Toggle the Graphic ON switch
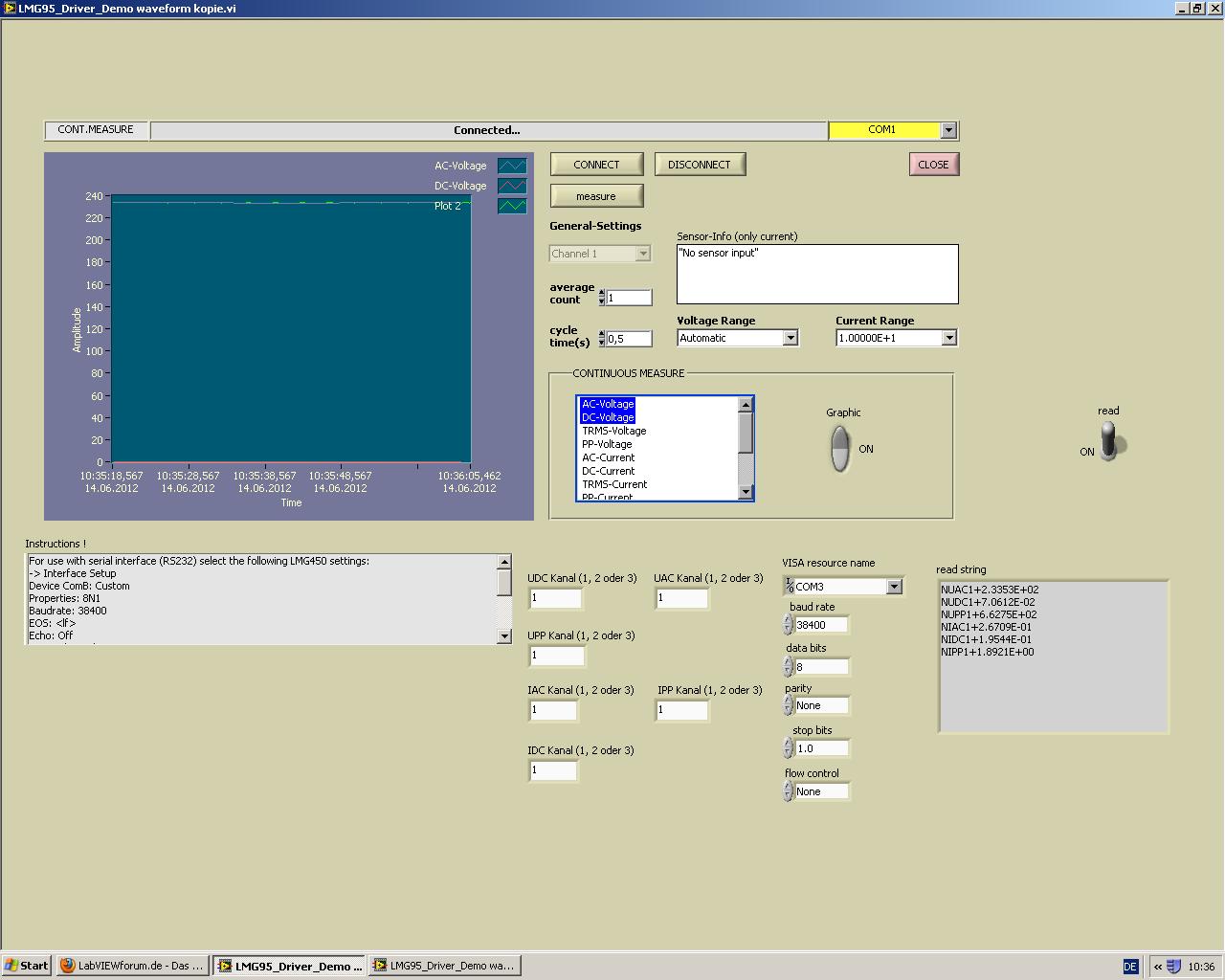The width and height of the screenshot is (1225, 980). click(x=840, y=448)
